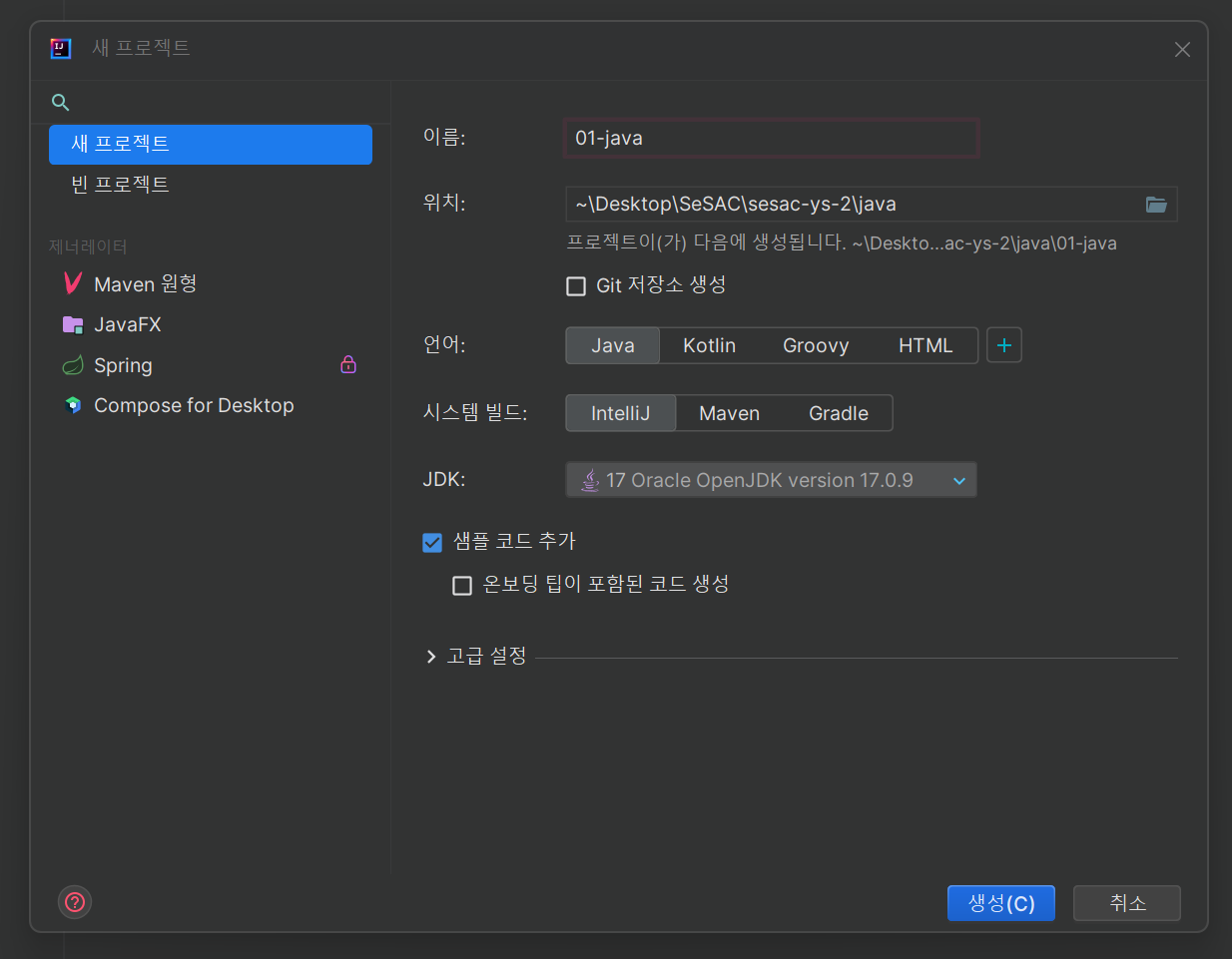Click the help question mark icon
Image resolution: width=1232 pixels, height=959 pixels.
coord(75,902)
